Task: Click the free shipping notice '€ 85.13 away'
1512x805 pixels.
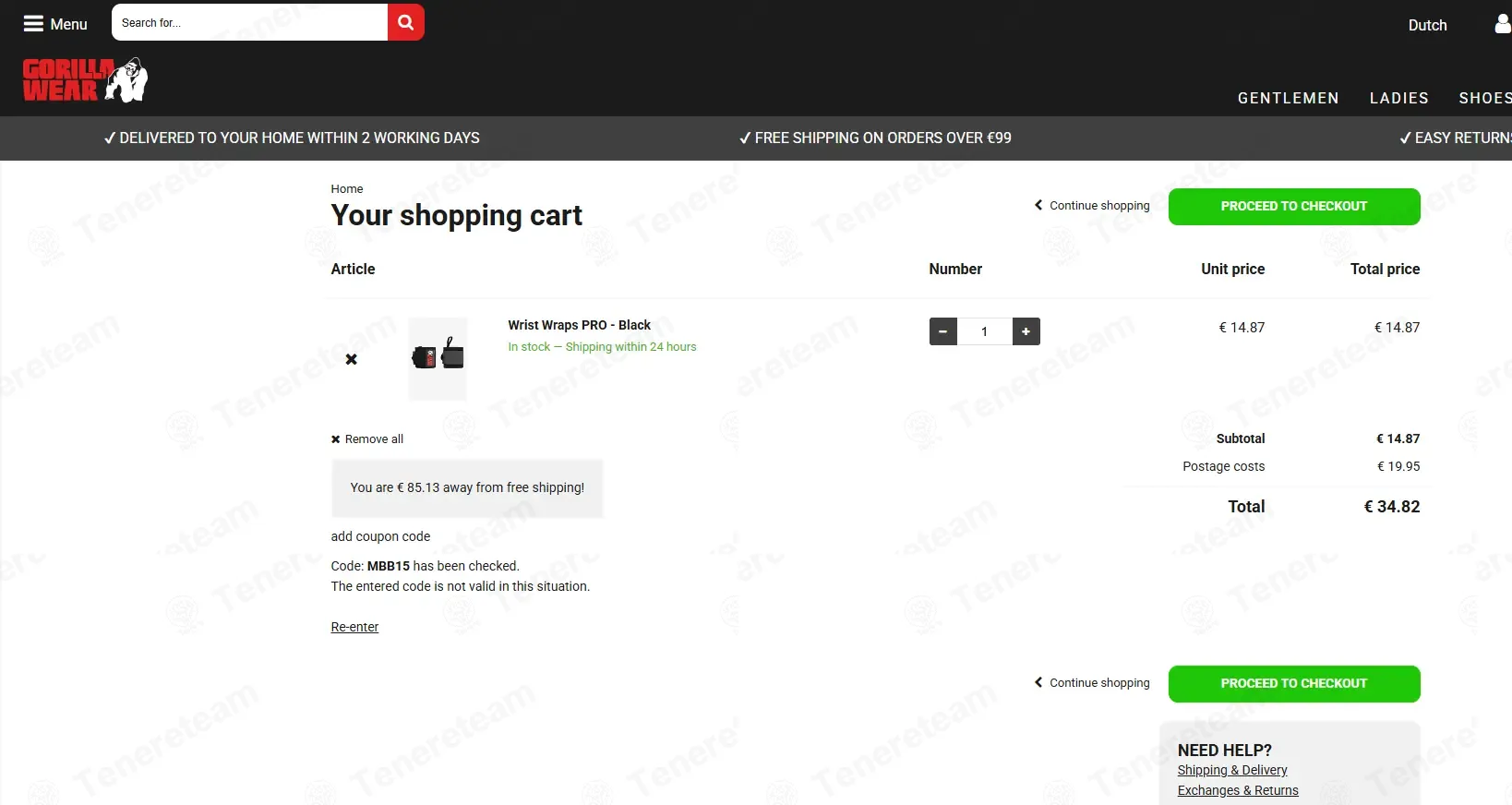Action: pos(467,487)
